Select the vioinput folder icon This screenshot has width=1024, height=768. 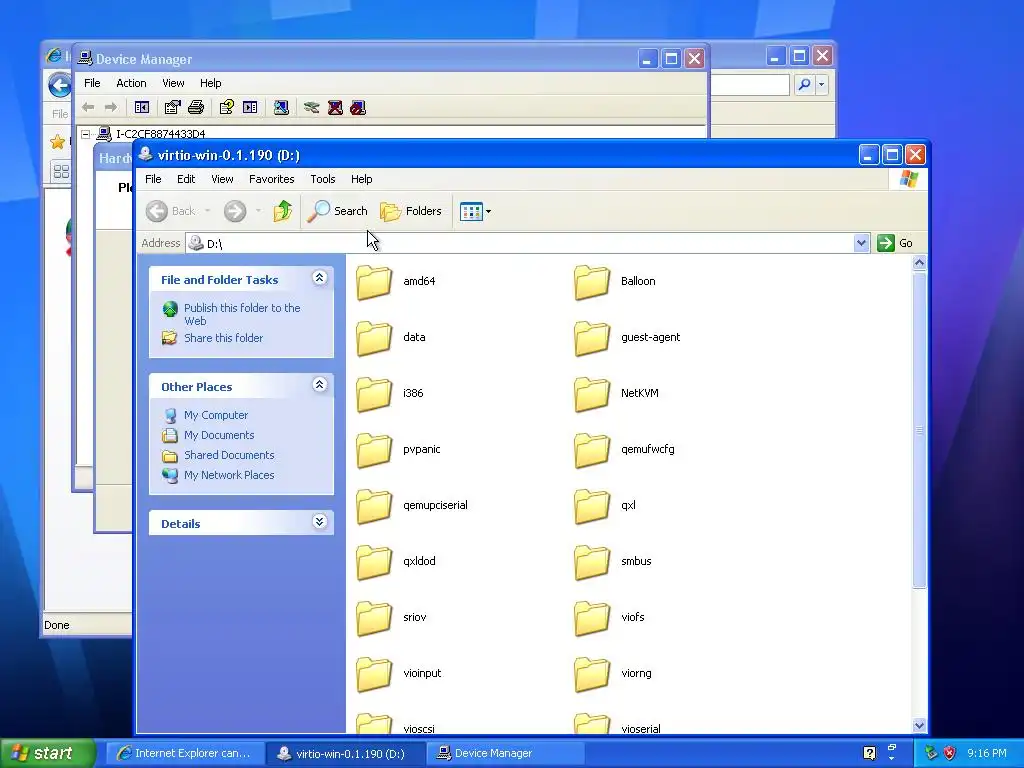coord(374,675)
